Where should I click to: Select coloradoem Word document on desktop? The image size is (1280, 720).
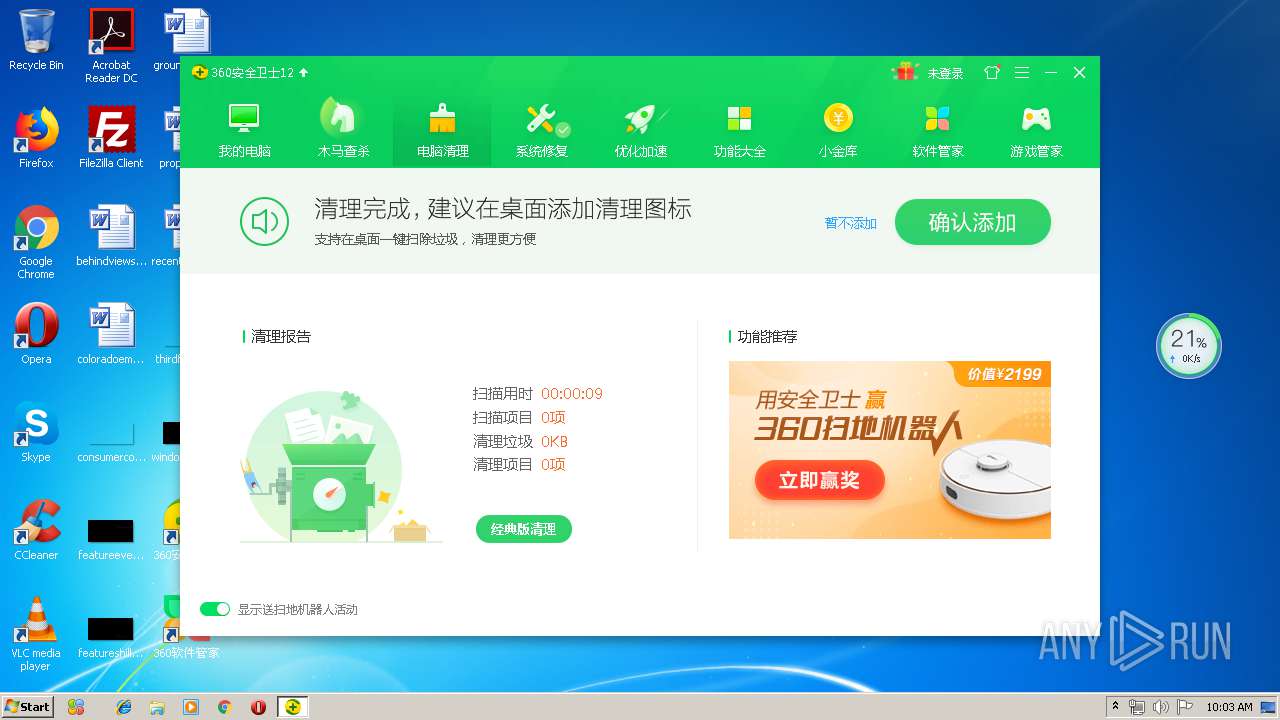click(x=111, y=334)
